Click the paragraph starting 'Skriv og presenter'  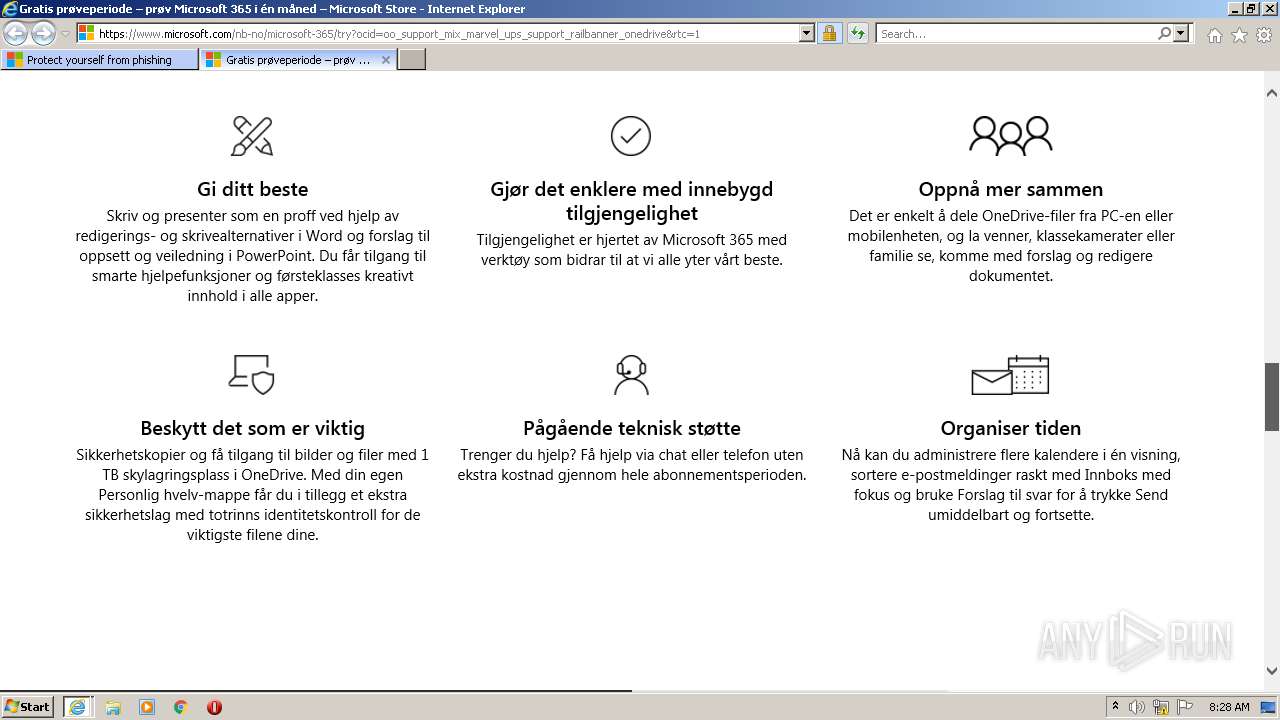(253, 256)
